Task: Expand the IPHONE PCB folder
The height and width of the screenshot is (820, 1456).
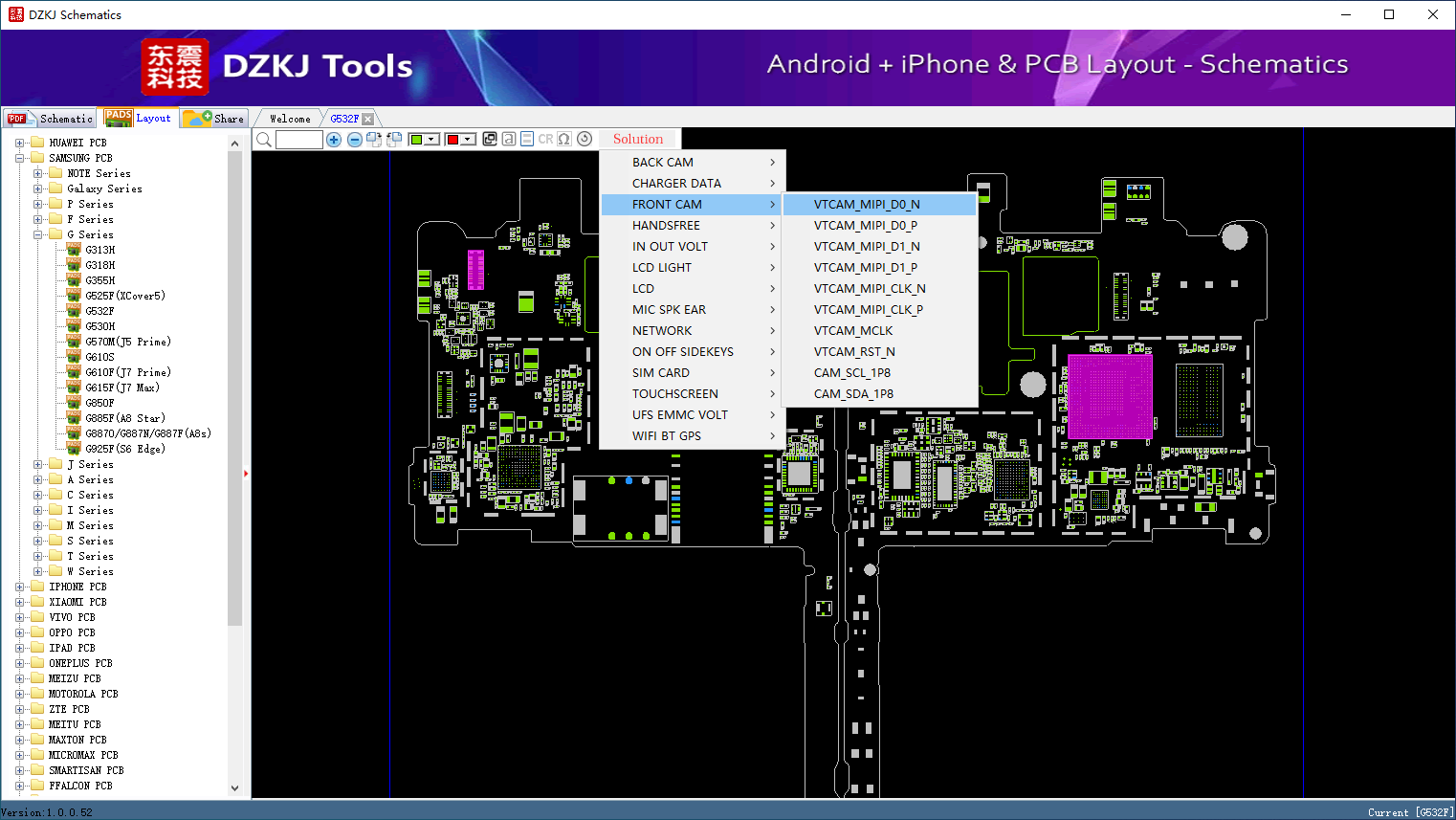Action: click(x=19, y=587)
